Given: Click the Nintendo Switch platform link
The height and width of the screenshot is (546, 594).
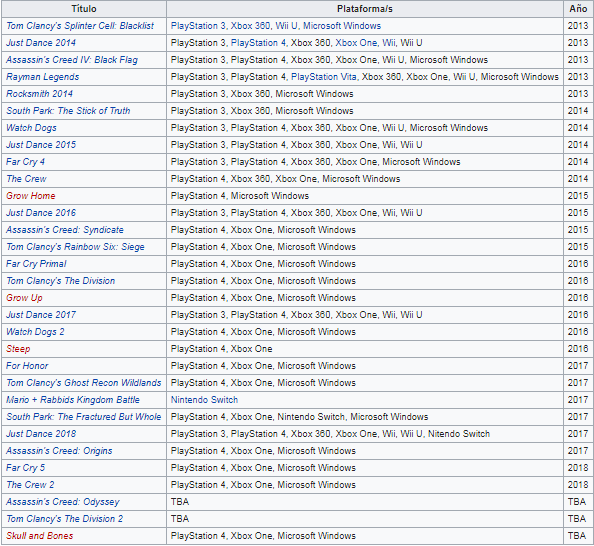Looking at the screenshot, I should pos(204,400).
